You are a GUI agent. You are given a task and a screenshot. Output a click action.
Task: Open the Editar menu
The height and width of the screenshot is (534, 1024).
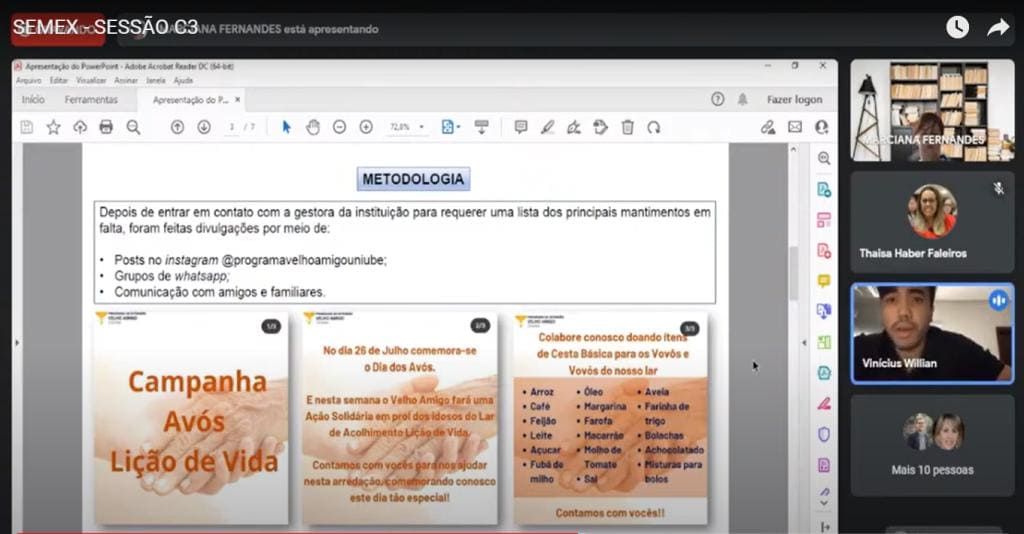coord(59,80)
